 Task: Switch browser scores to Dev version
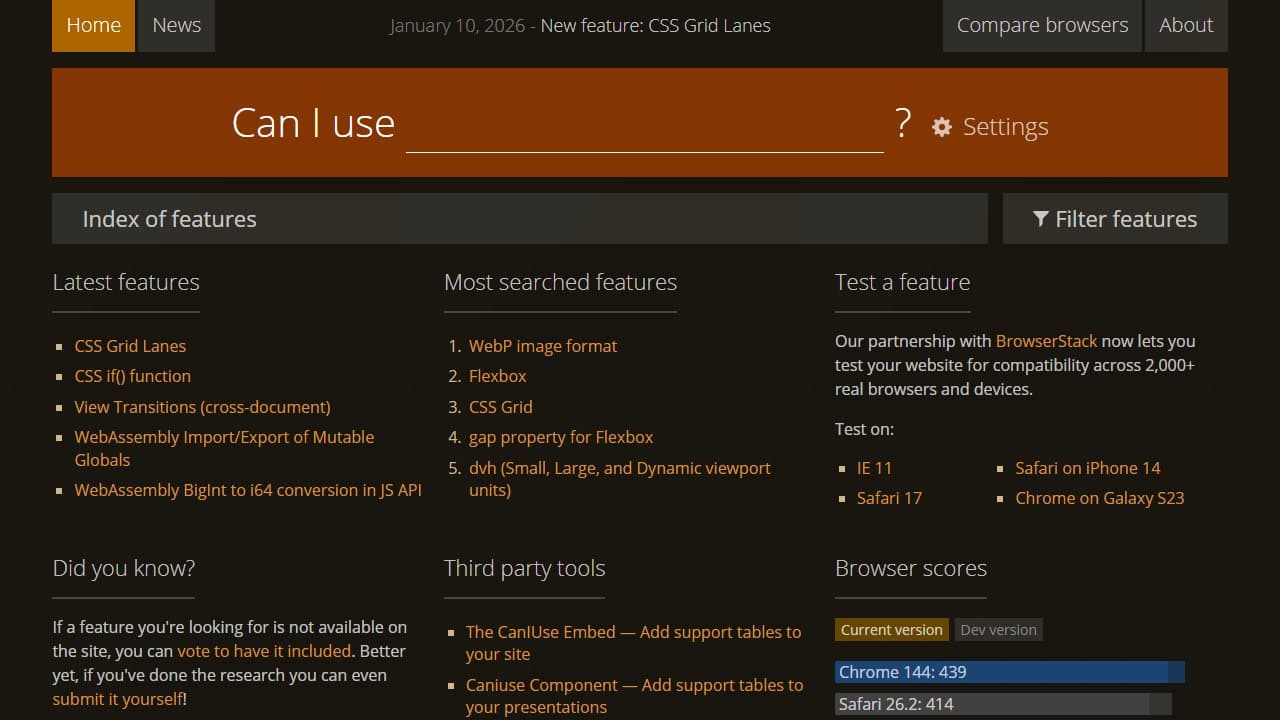coord(999,629)
